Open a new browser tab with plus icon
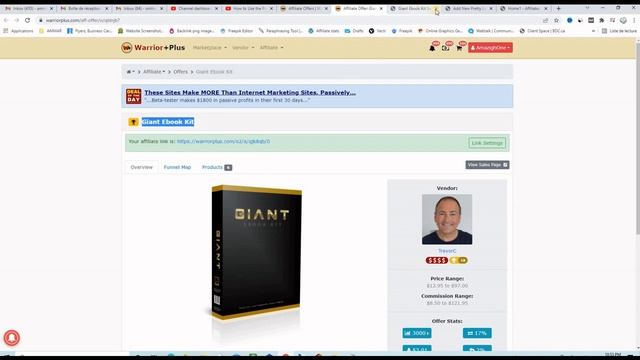Screen dimensions: 640x360 tap(558, 8)
